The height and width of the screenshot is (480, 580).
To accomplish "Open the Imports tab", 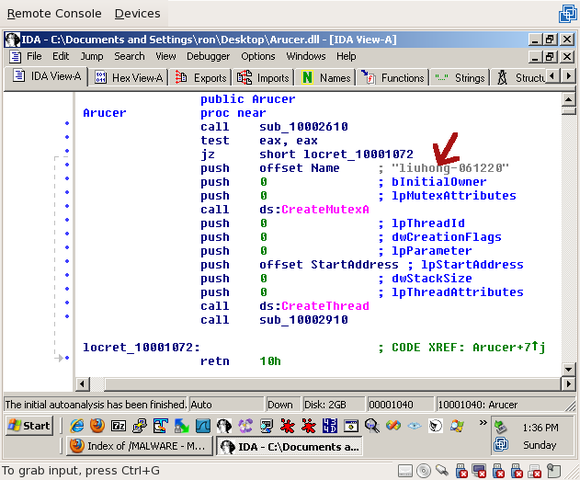I will [263, 78].
